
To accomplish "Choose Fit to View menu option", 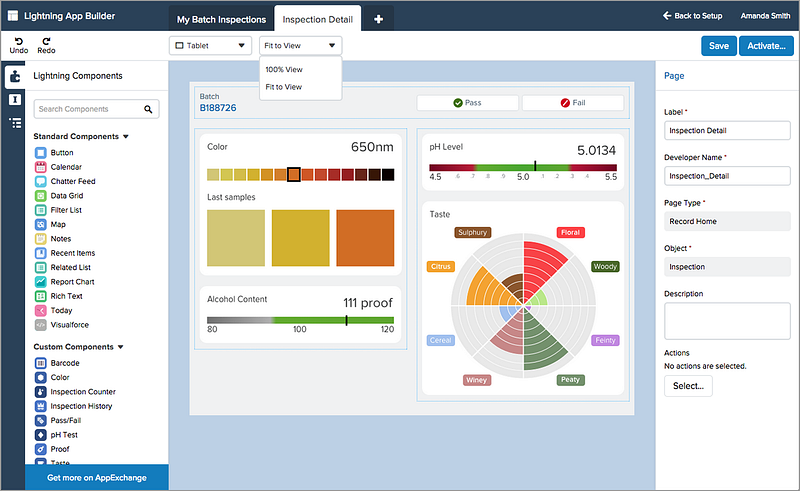I will 284,87.
